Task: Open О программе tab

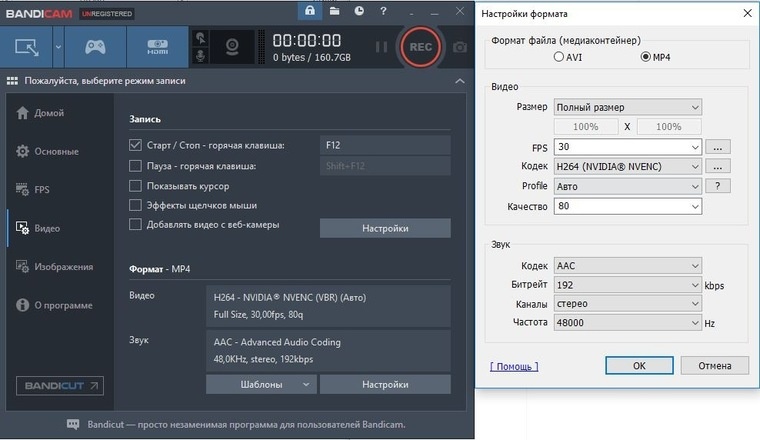Action: tap(54, 305)
